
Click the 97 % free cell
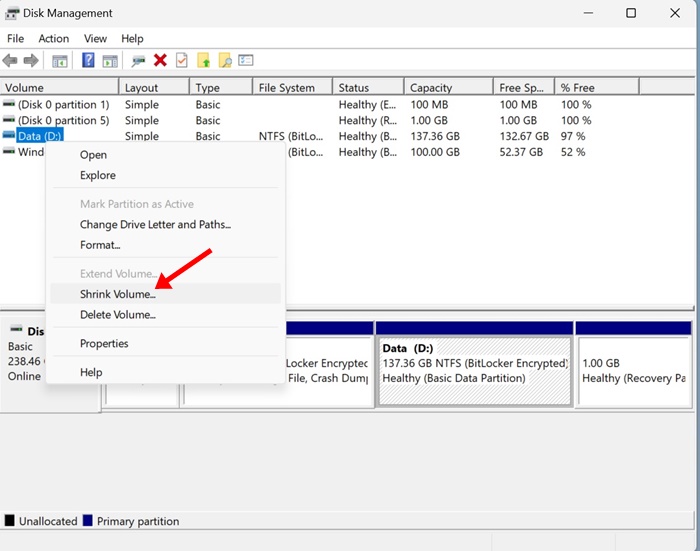coord(573,136)
